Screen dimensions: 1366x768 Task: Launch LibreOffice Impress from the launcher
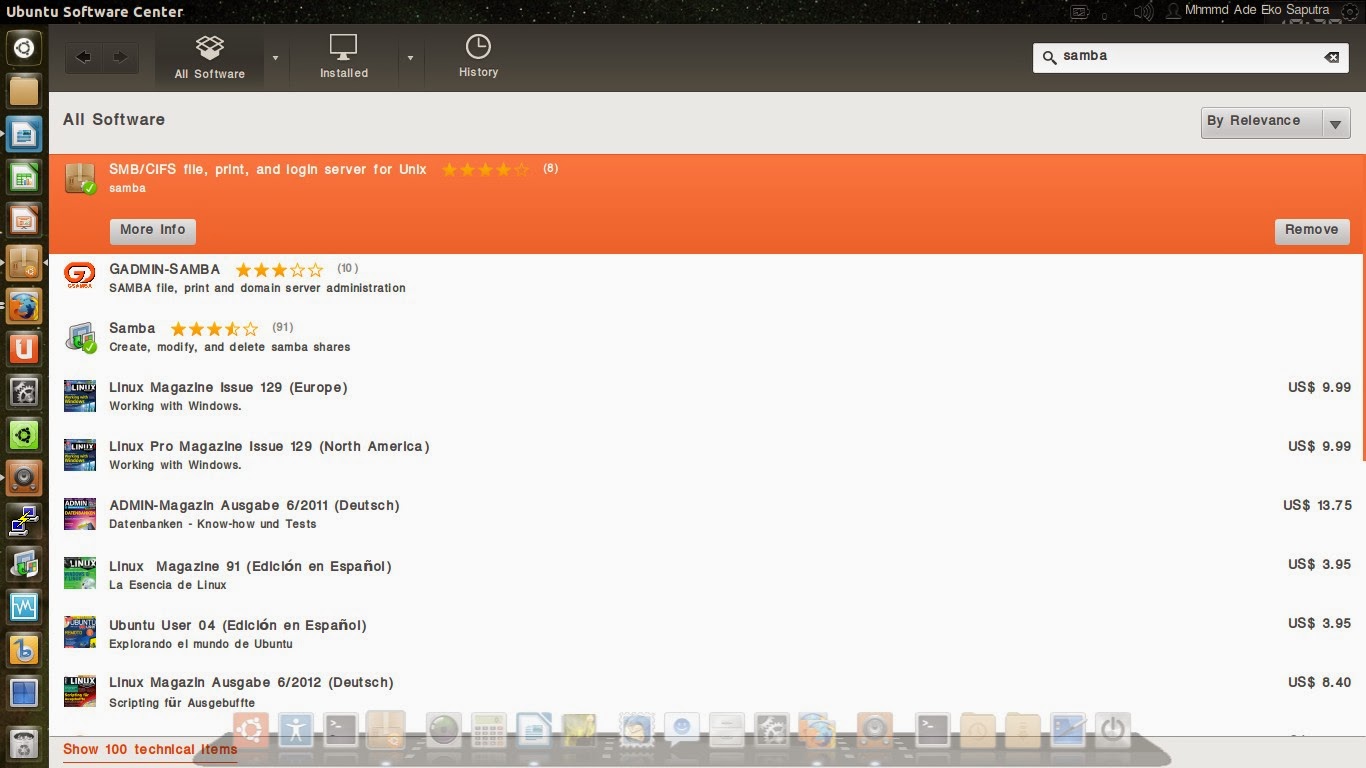tap(24, 220)
